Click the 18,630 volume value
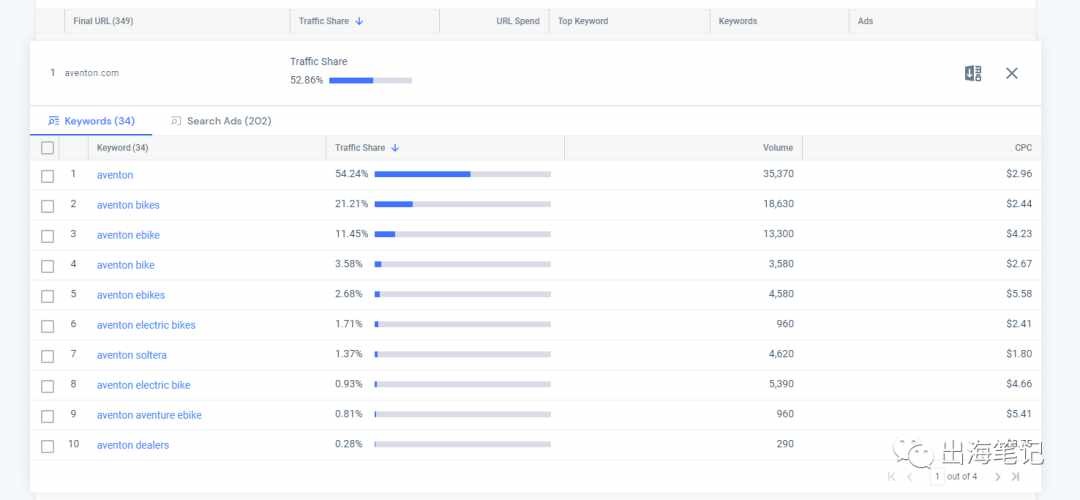The height and width of the screenshot is (500, 1080). click(x=778, y=204)
